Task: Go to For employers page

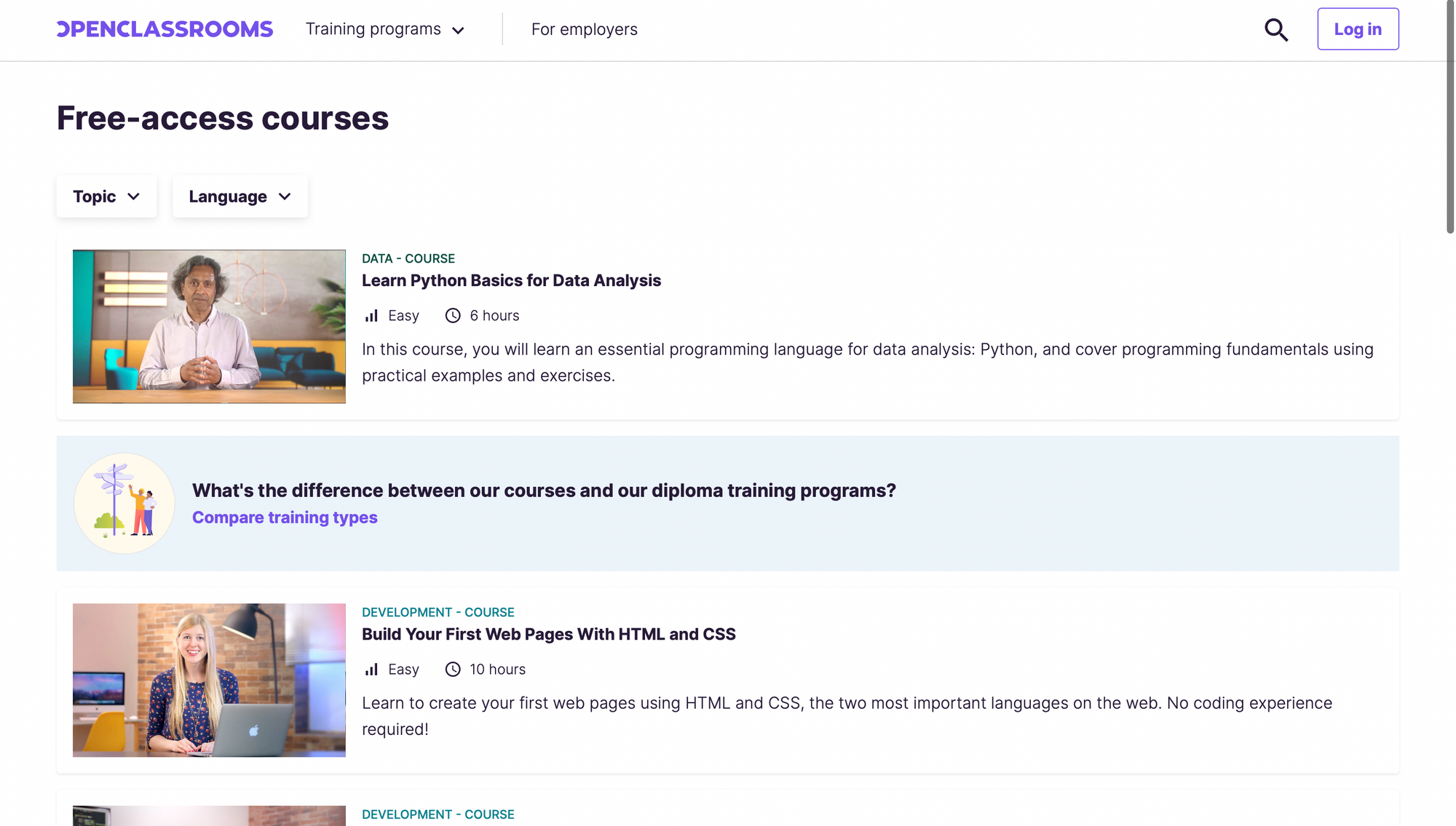Action: [x=584, y=29]
